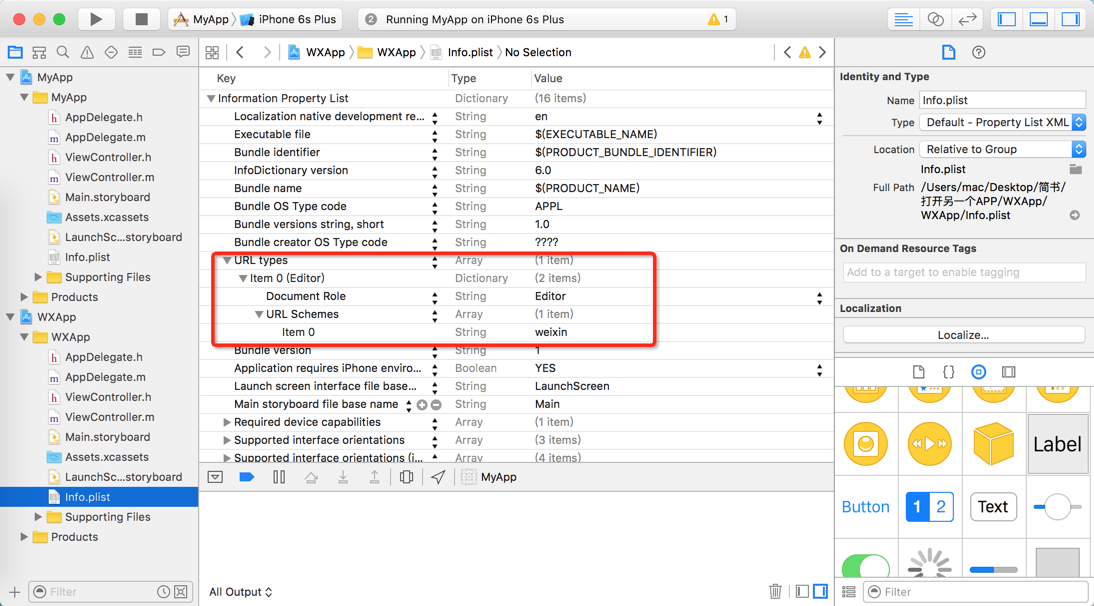Click the Step over debug button
This screenshot has width=1094, height=606.
[310, 477]
